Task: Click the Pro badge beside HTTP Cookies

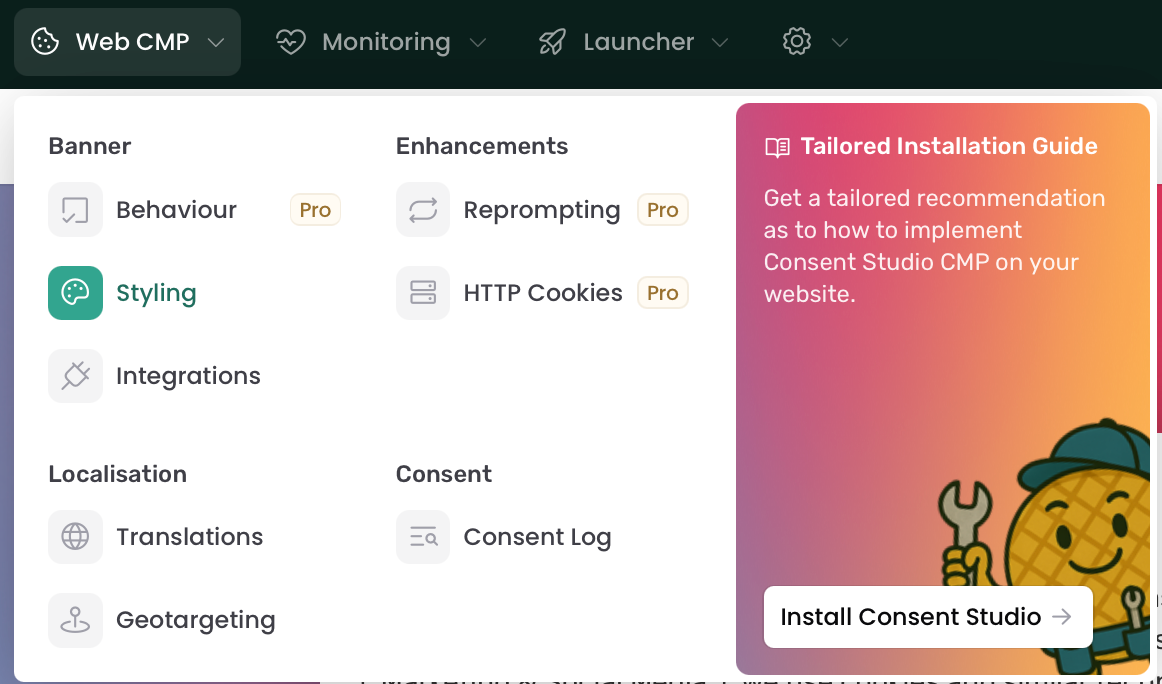Action: pos(663,293)
